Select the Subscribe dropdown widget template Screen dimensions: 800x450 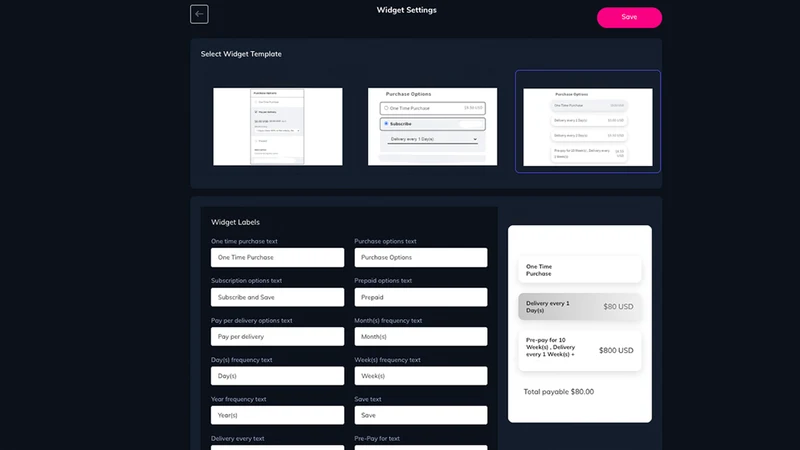432,127
